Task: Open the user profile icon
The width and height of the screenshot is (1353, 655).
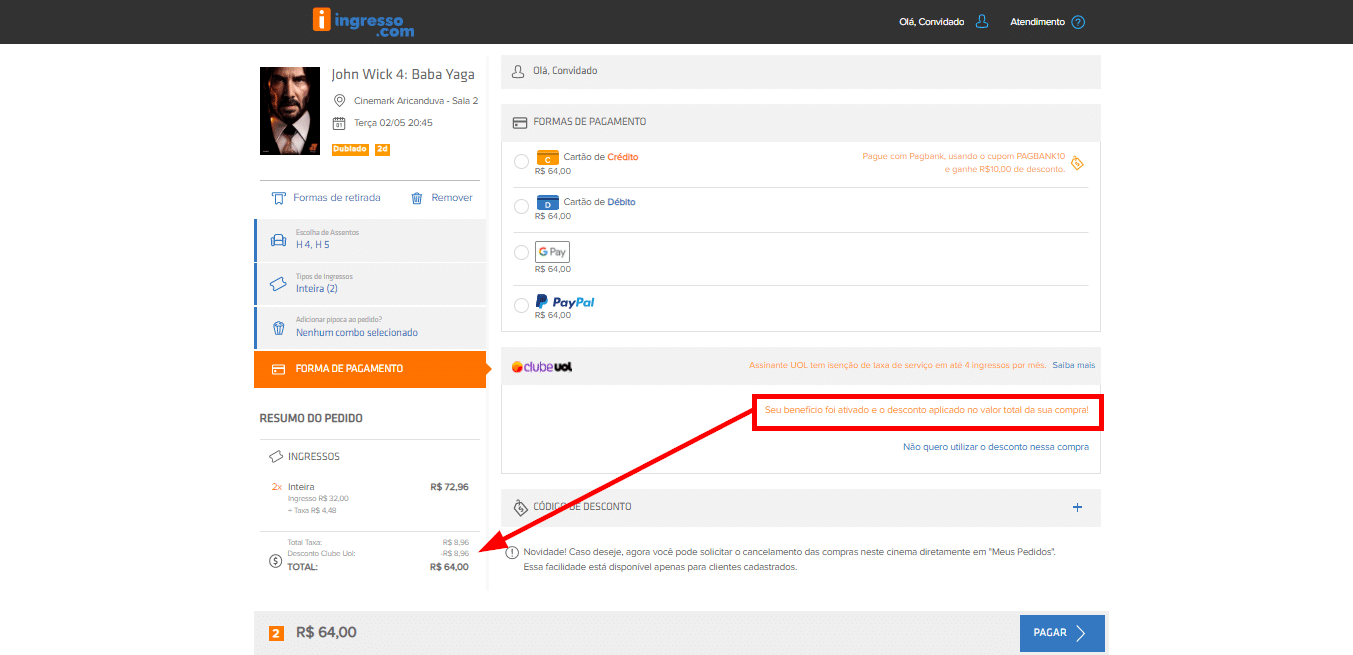Action: pyautogui.click(x=982, y=22)
